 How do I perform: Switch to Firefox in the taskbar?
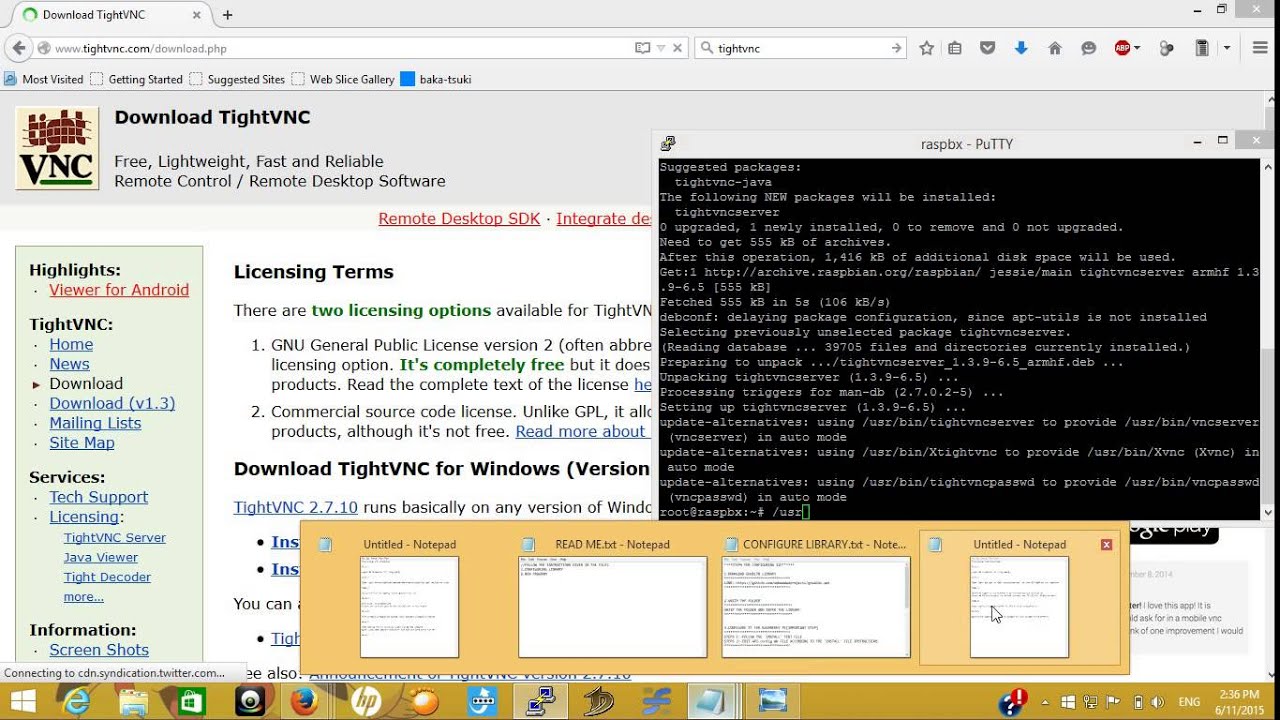(x=305, y=702)
